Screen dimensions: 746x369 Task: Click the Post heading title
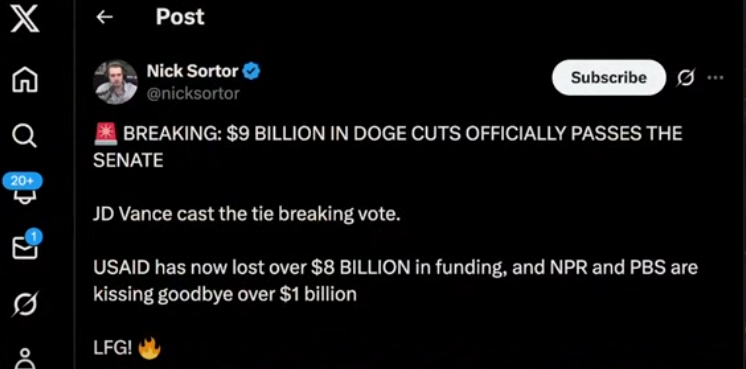pos(180,17)
